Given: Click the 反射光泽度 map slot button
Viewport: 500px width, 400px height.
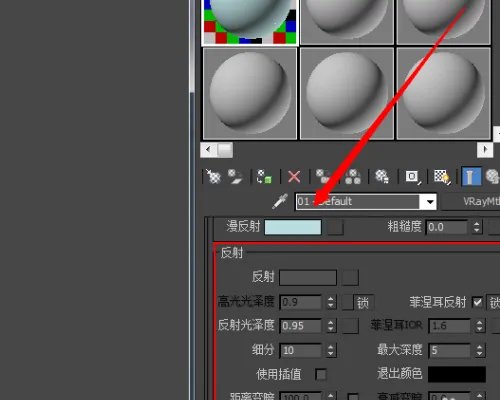Looking at the screenshot, I should [x=350, y=326].
